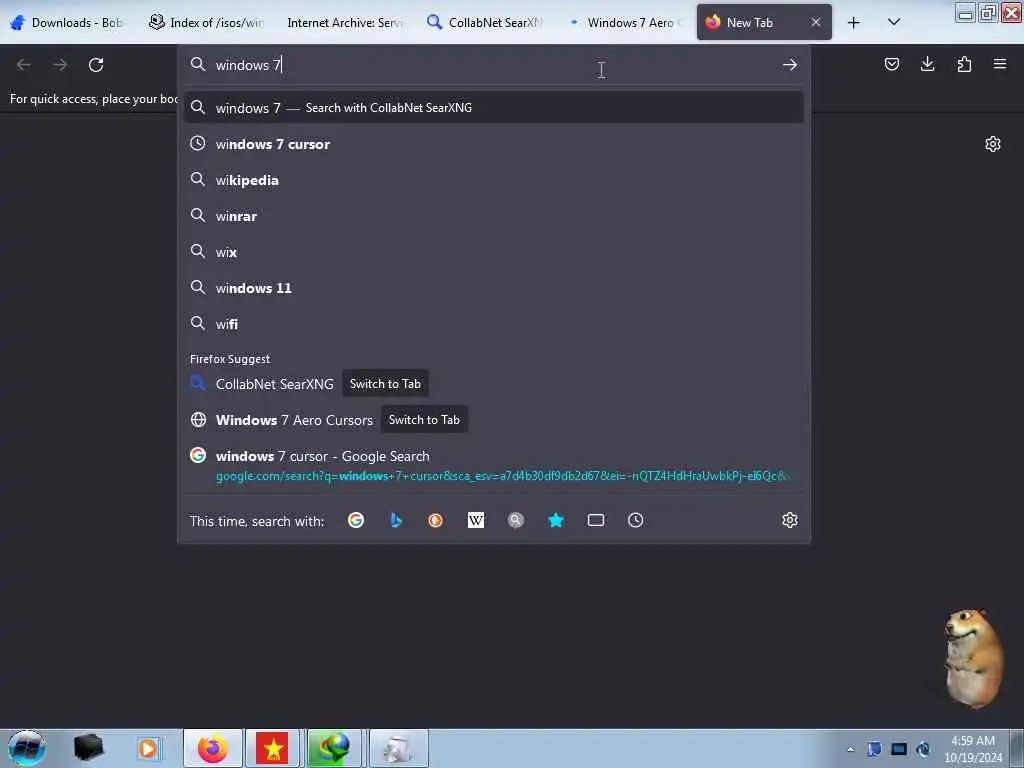Click Switch to Tab for Windows 7 Aero Cursors
This screenshot has height=768, width=1024.
tap(424, 420)
